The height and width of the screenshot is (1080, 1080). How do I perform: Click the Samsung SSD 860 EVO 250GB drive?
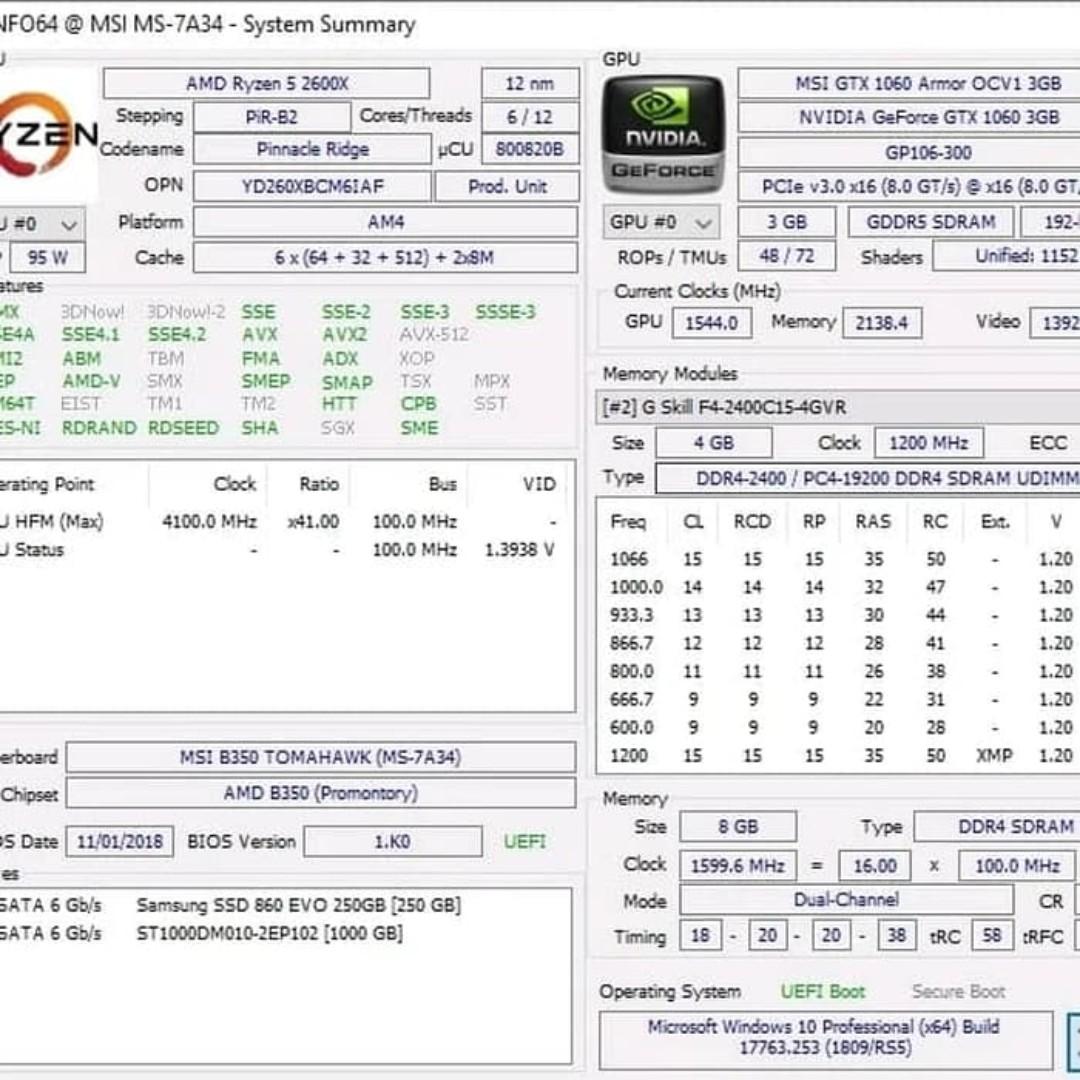coord(298,905)
